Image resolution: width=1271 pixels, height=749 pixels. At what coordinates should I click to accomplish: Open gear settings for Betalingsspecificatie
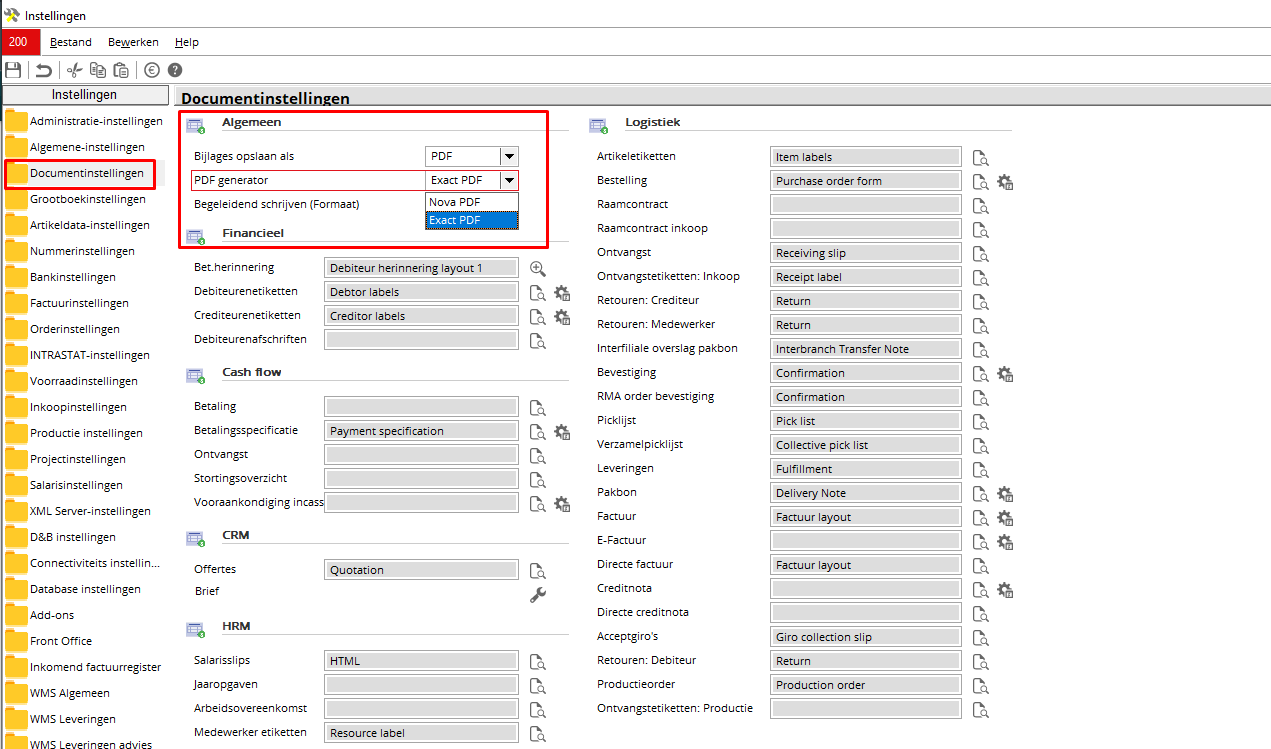point(562,431)
